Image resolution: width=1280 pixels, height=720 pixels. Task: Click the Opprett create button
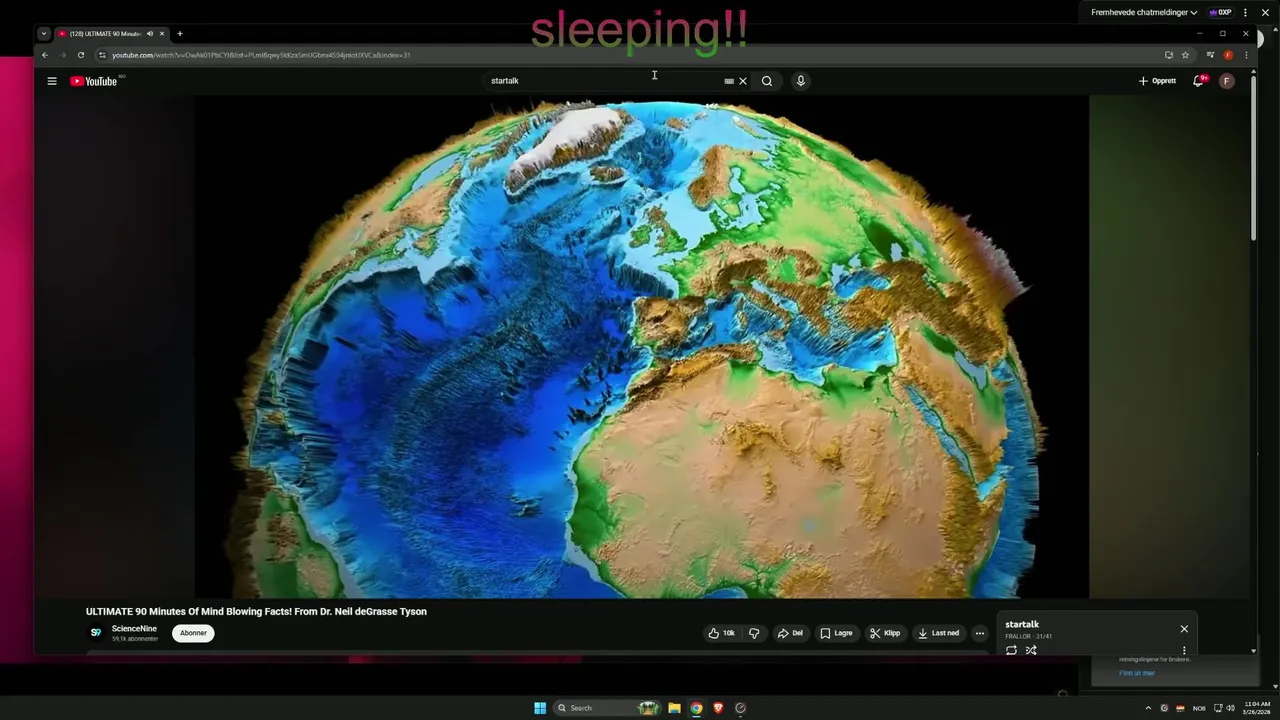pyautogui.click(x=1157, y=81)
